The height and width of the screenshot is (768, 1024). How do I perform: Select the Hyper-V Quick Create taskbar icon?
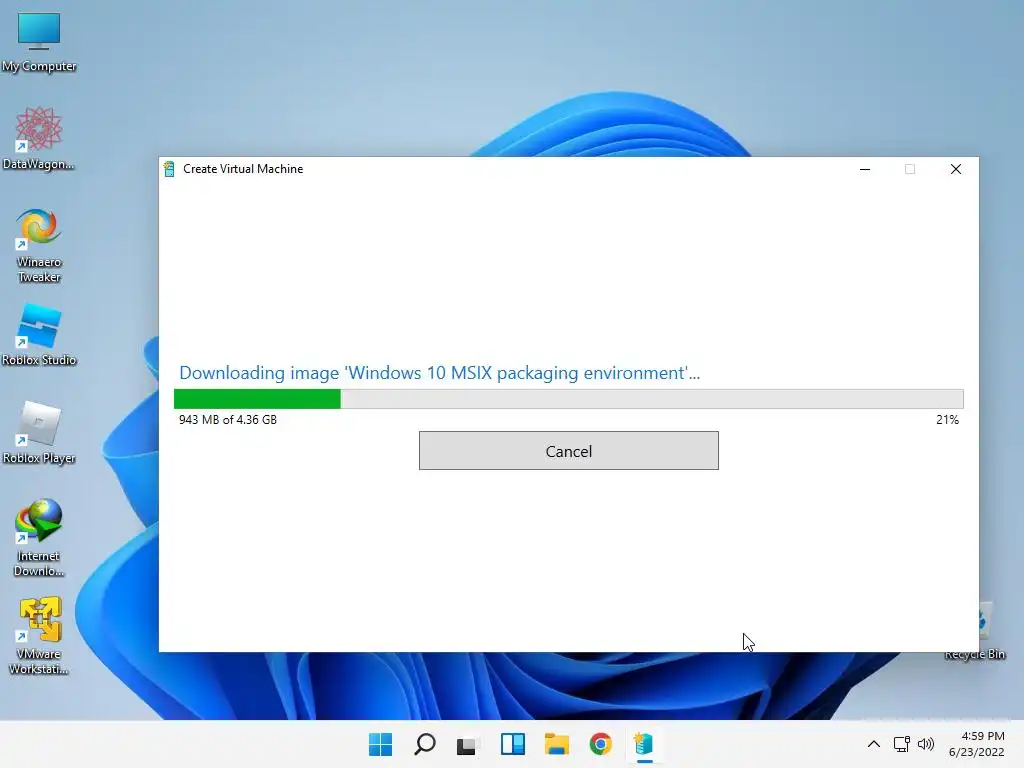644,744
